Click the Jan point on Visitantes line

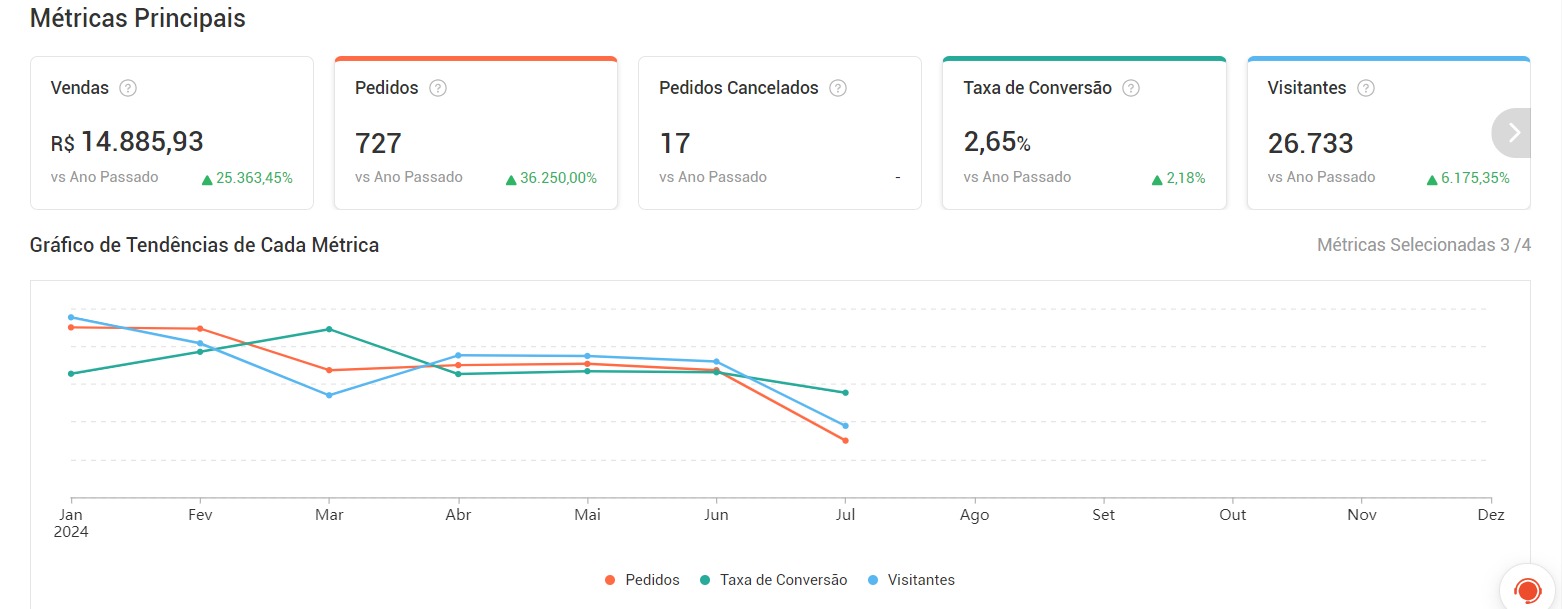[71, 317]
